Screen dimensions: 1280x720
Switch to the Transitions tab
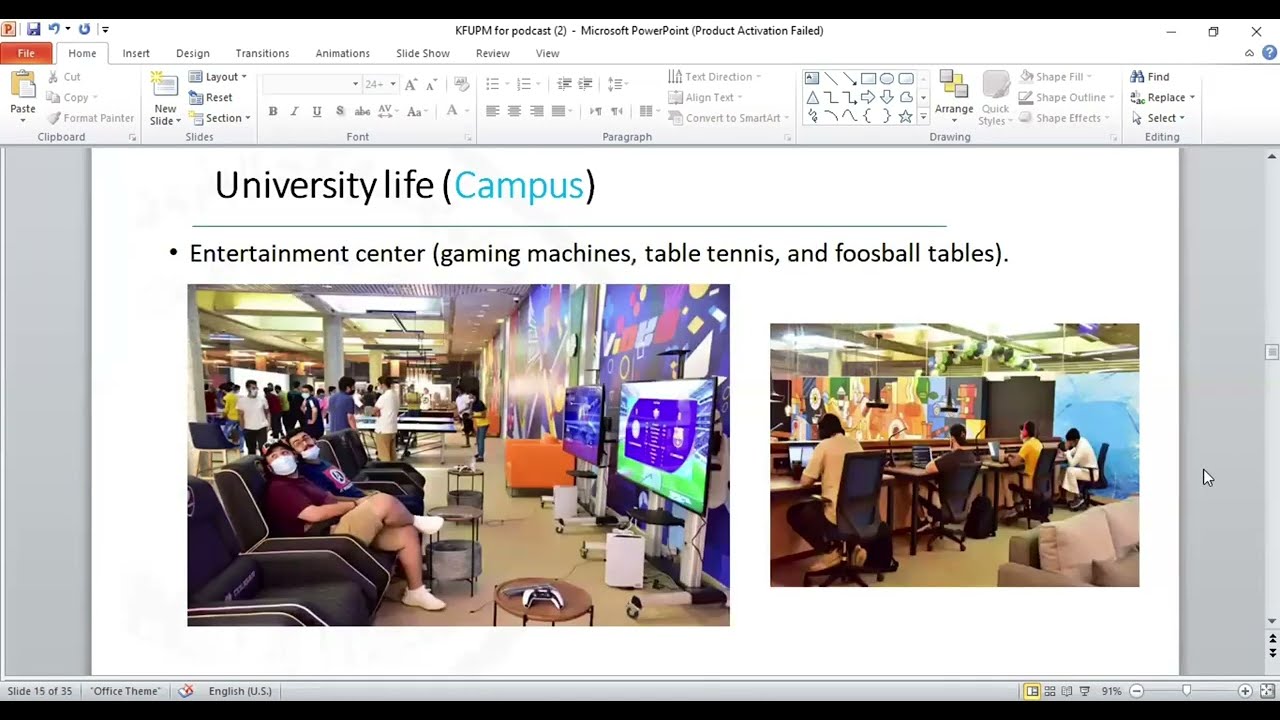click(x=262, y=53)
